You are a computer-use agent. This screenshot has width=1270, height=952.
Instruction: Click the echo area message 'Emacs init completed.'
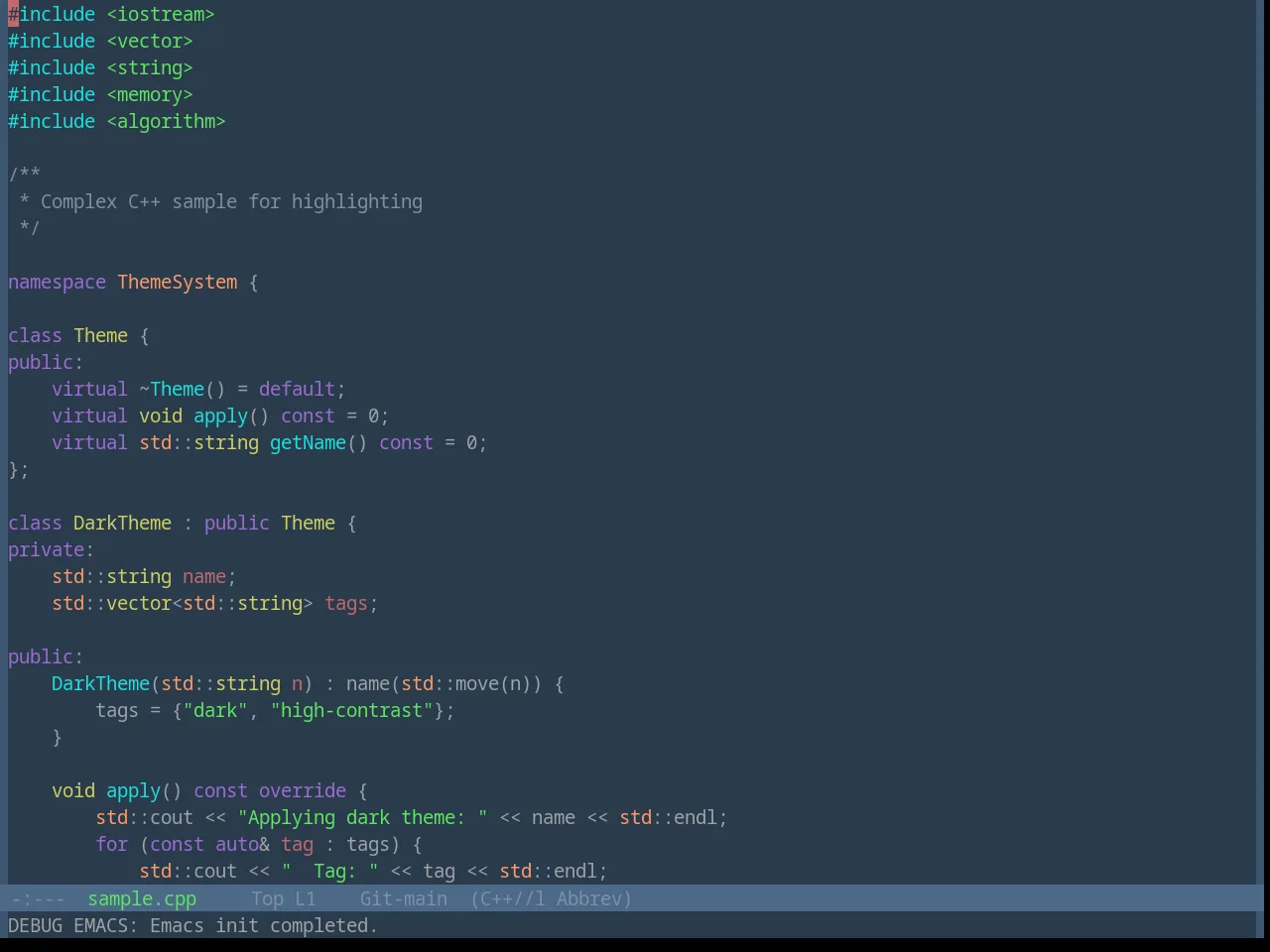(x=264, y=926)
